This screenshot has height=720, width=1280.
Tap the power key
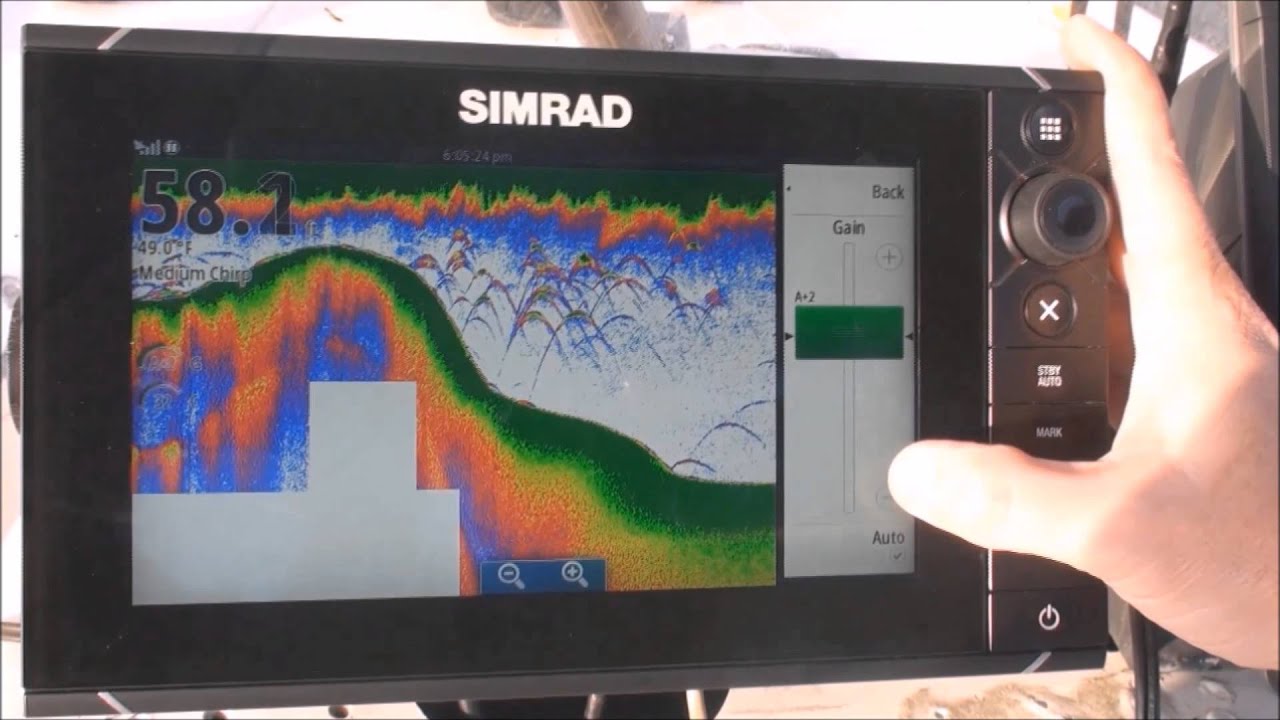pyautogui.click(x=1048, y=618)
